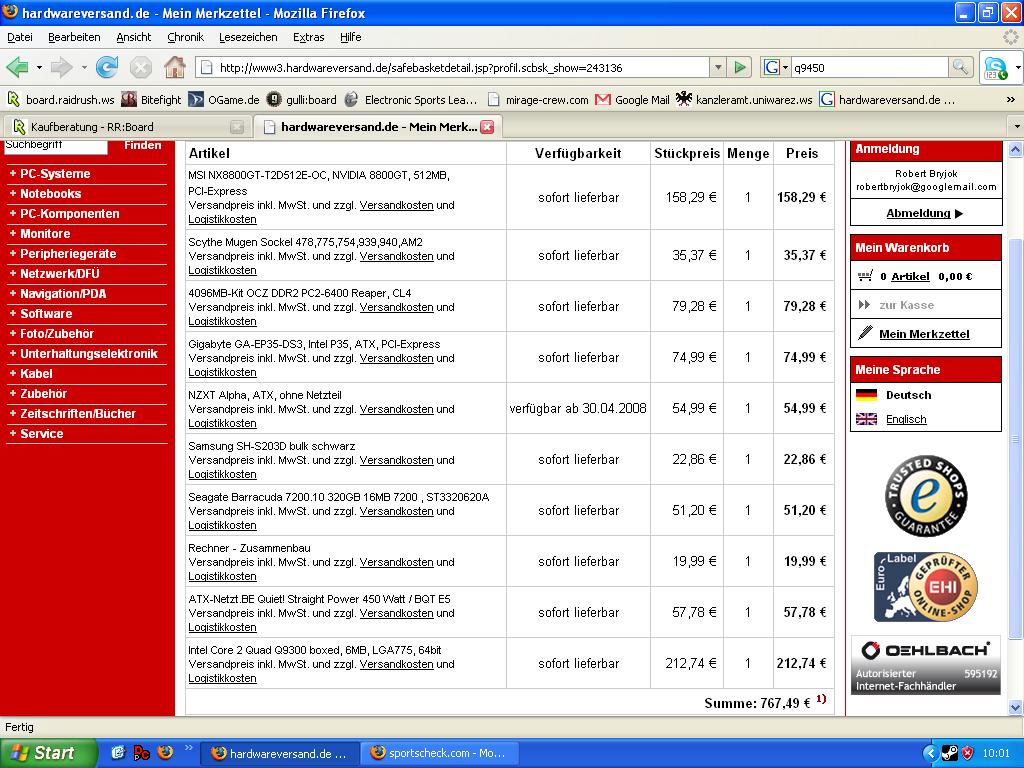Click the Steam tray icon
The height and width of the screenshot is (768, 1024).
click(949, 753)
